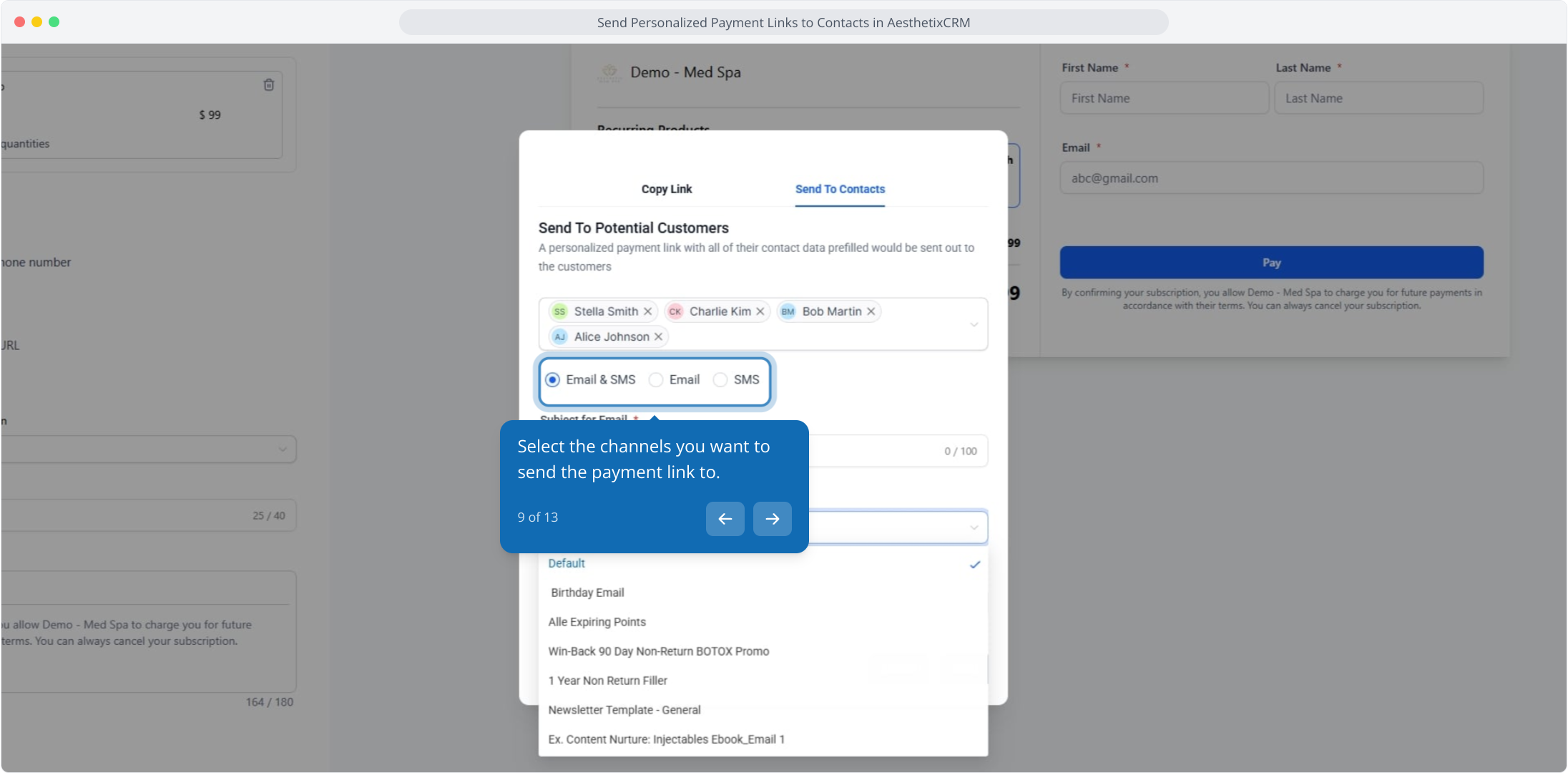Click the First Name input field
The image size is (1568, 773).
tap(1164, 98)
